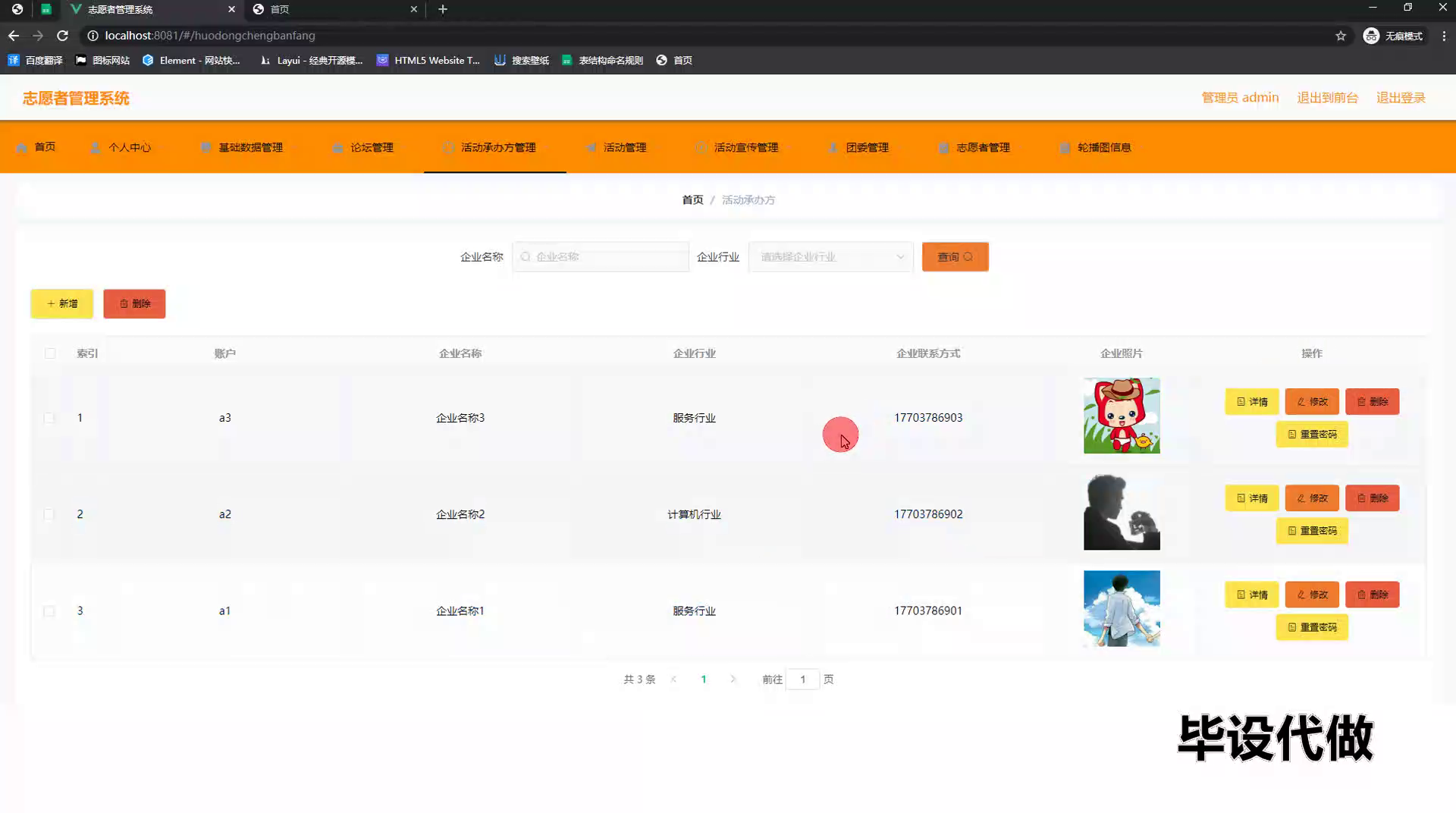Close the 首页 browser tab

(x=413, y=9)
